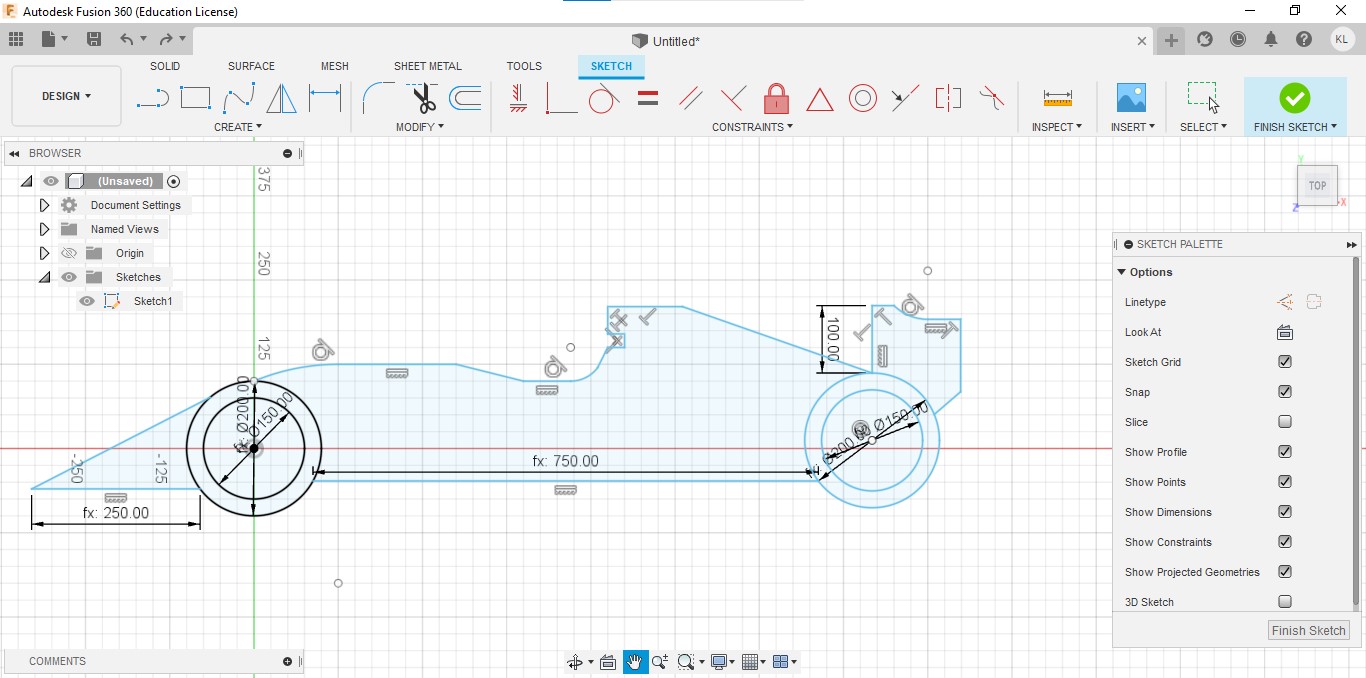The height and width of the screenshot is (678, 1366).
Task: Choose the Mirror sketch tool
Action: tap(282, 98)
